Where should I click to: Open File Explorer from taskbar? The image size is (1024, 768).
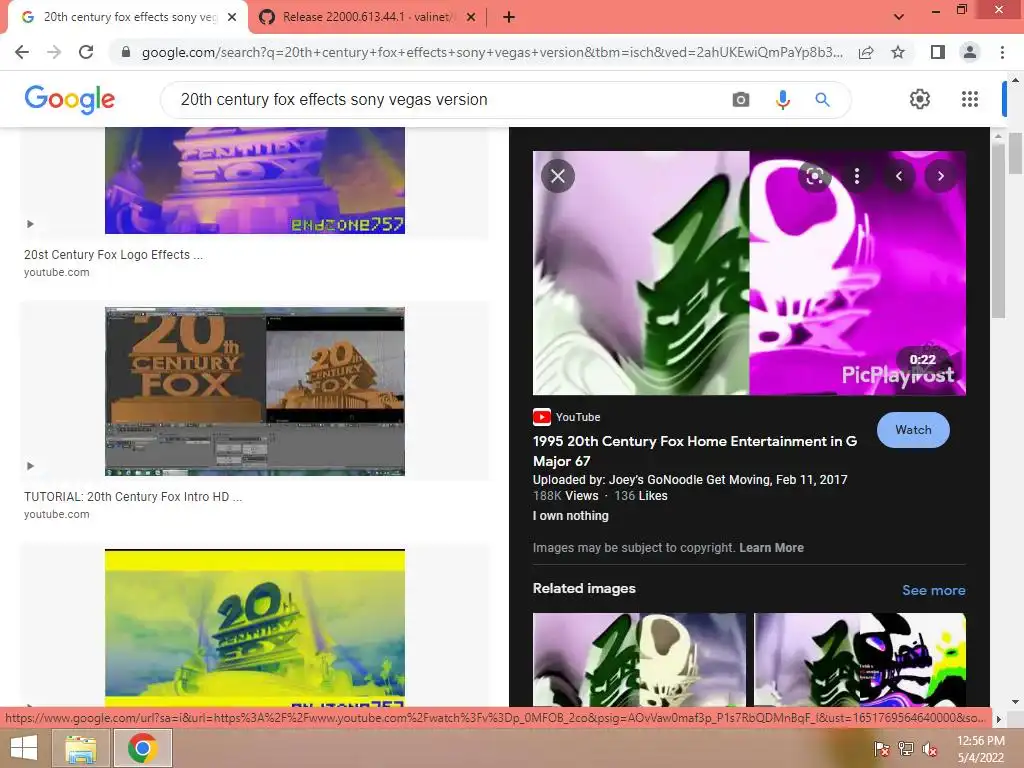81,748
